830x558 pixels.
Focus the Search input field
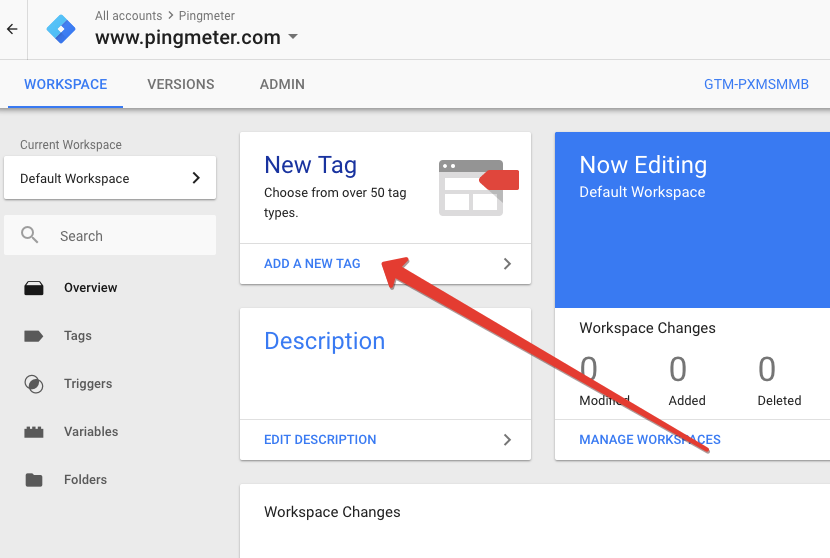[x=110, y=235]
